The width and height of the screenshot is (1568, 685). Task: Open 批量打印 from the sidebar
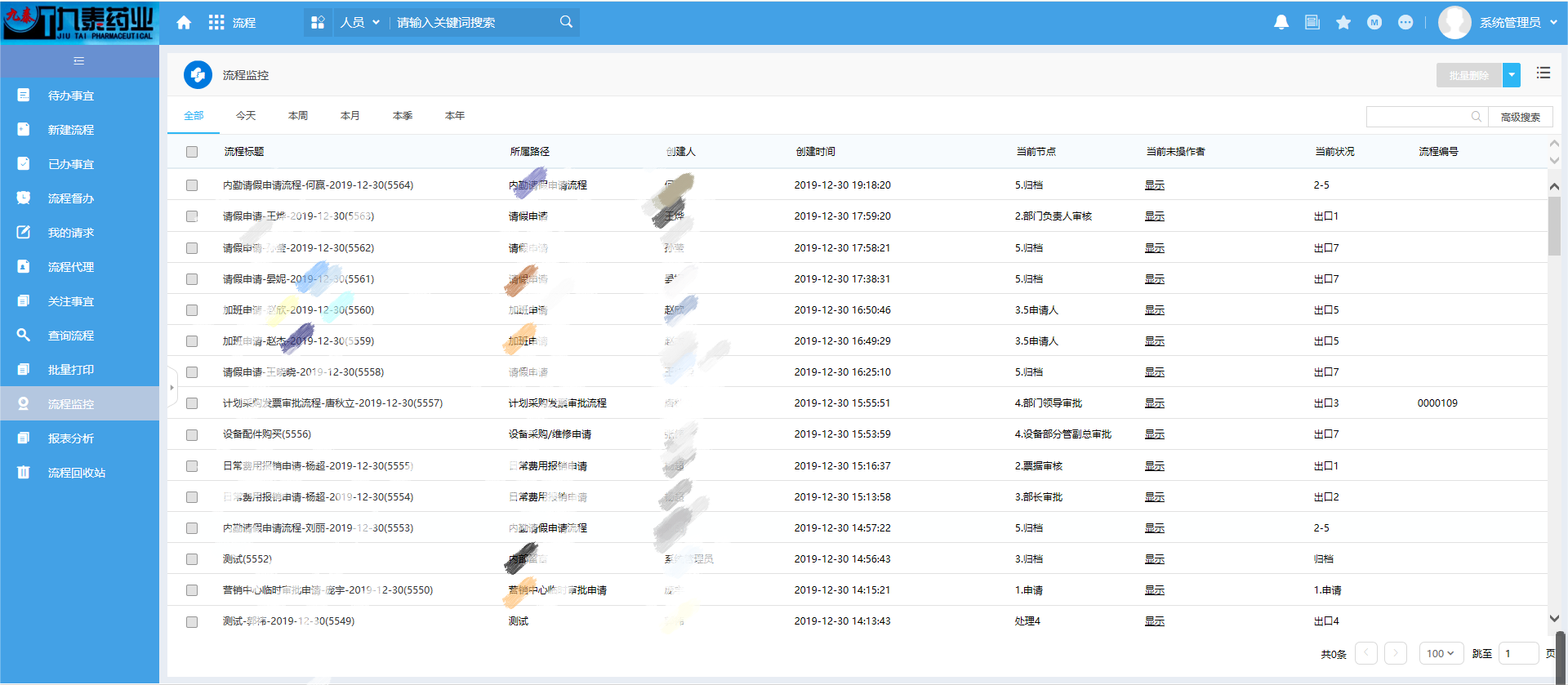[x=79, y=370]
